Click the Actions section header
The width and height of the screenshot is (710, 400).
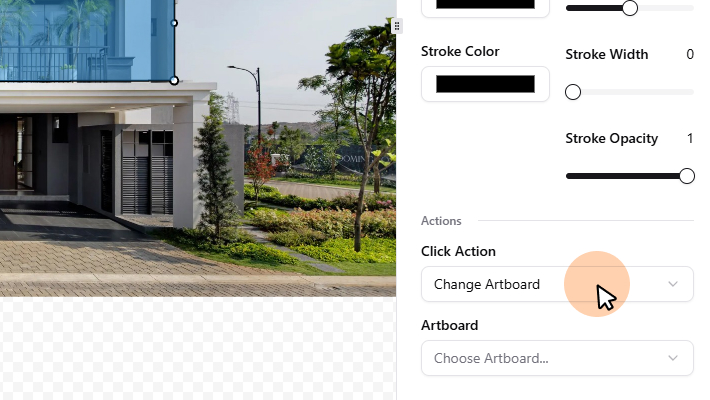441,220
